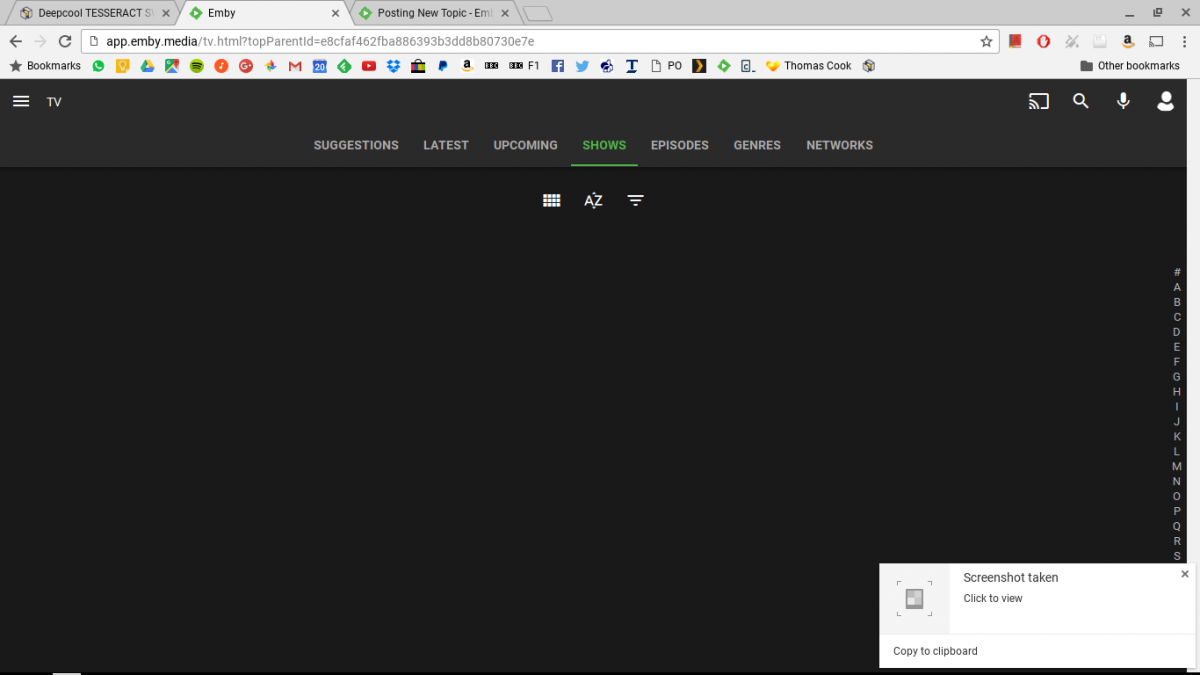1200x675 pixels.
Task: Expand the Other bookmarks folder
Action: 1130,66
